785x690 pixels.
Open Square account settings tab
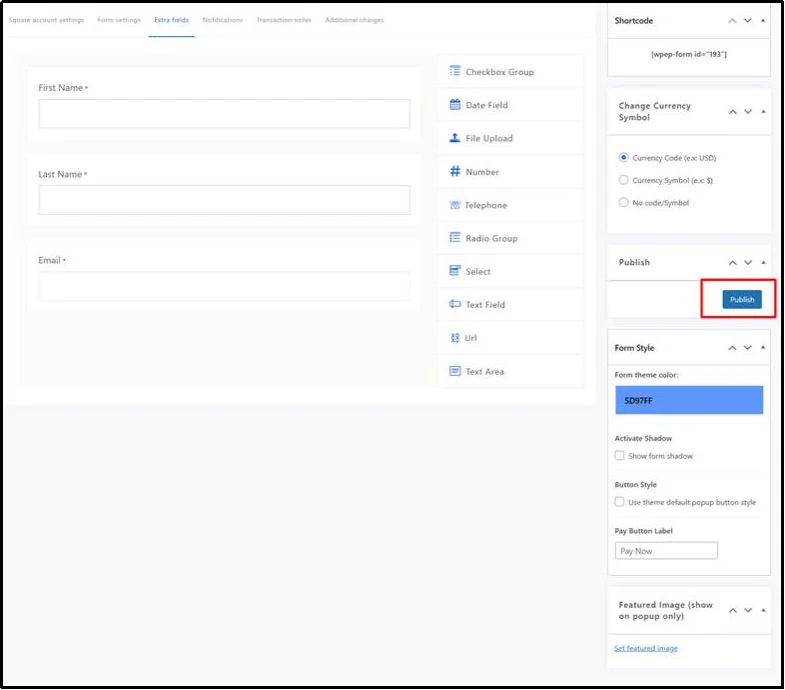click(46, 20)
